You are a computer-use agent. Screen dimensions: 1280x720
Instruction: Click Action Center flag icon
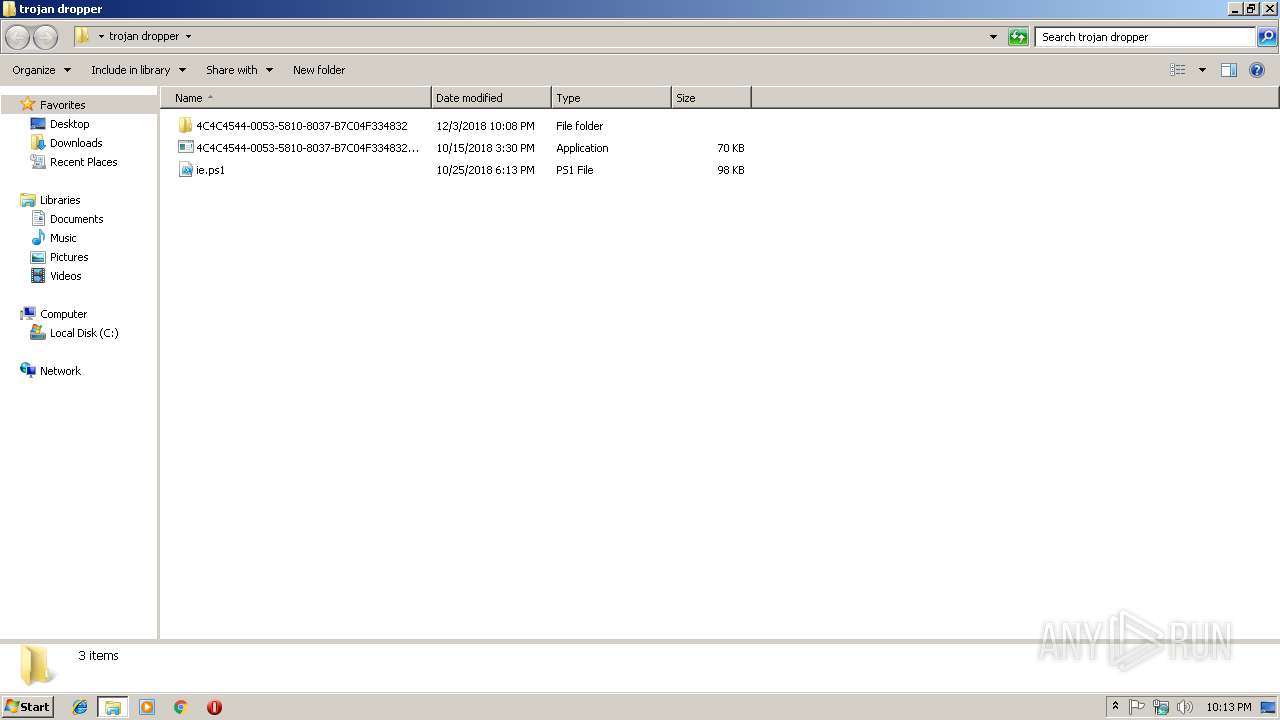(1137, 707)
